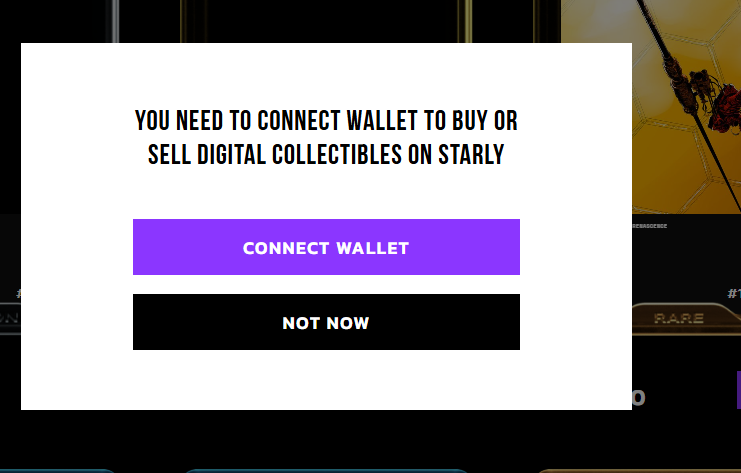Click the card serial number at left edge

(x=18, y=293)
